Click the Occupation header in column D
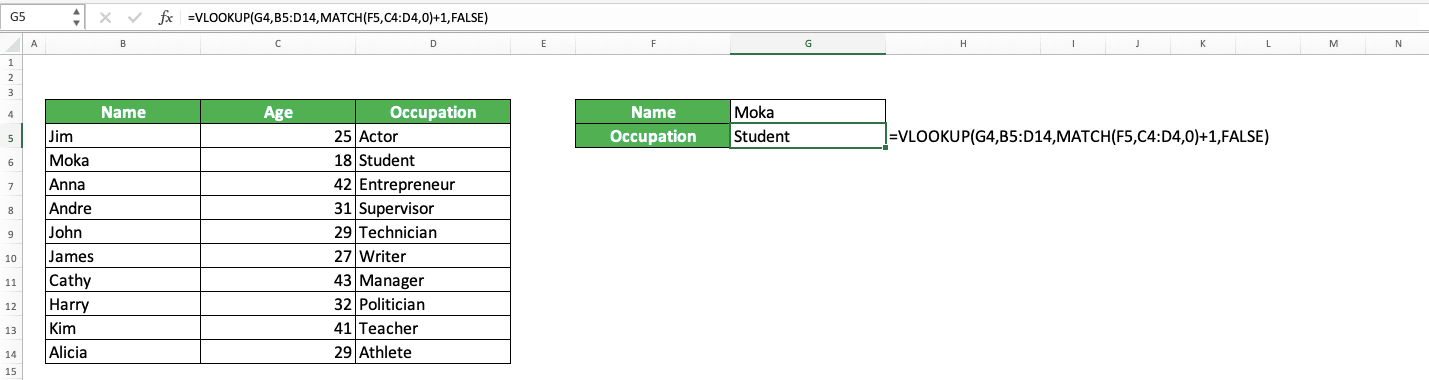Image resolution: width=1429 pixels, height=380 pixels. (x=432, y=112)
